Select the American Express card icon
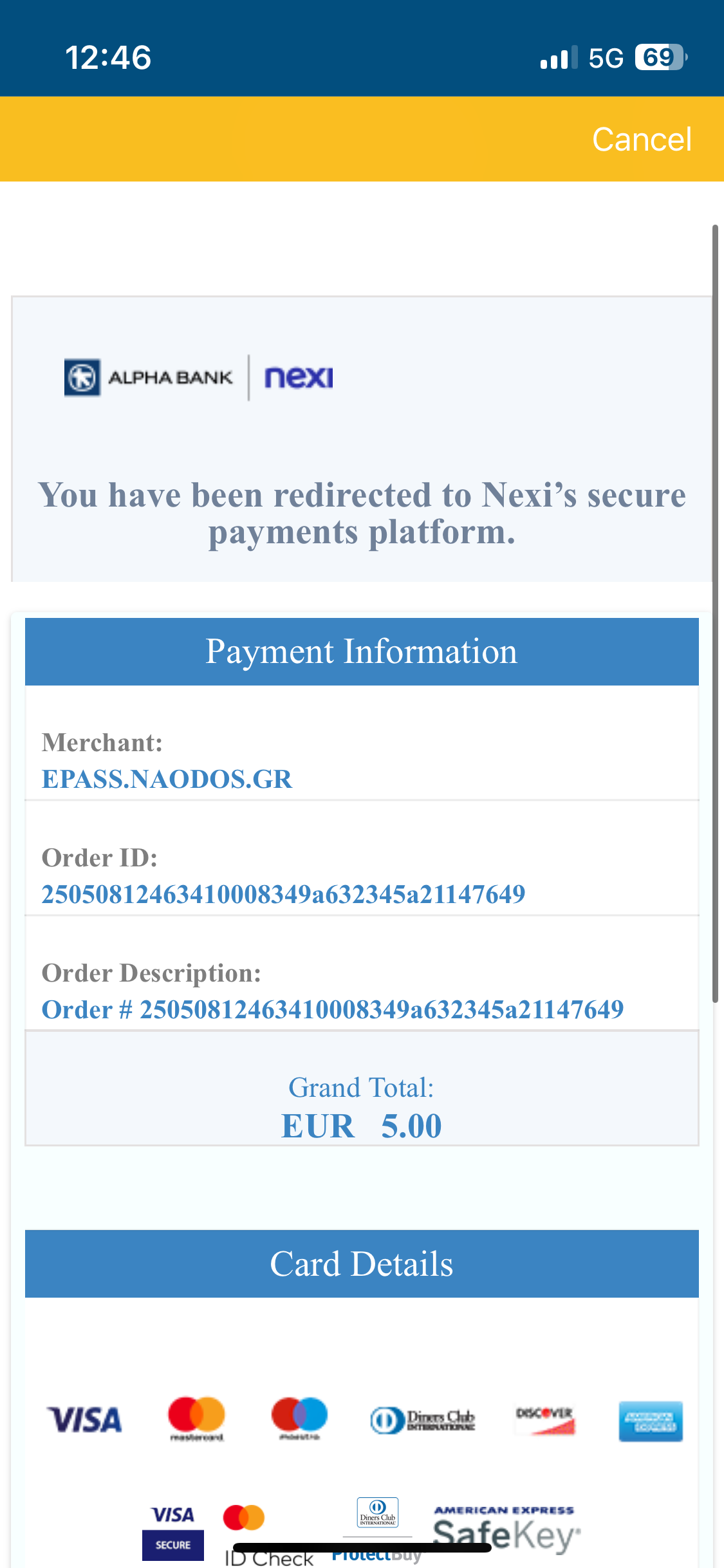This screenshot has width=724, height=1568. click(651, 1421)
